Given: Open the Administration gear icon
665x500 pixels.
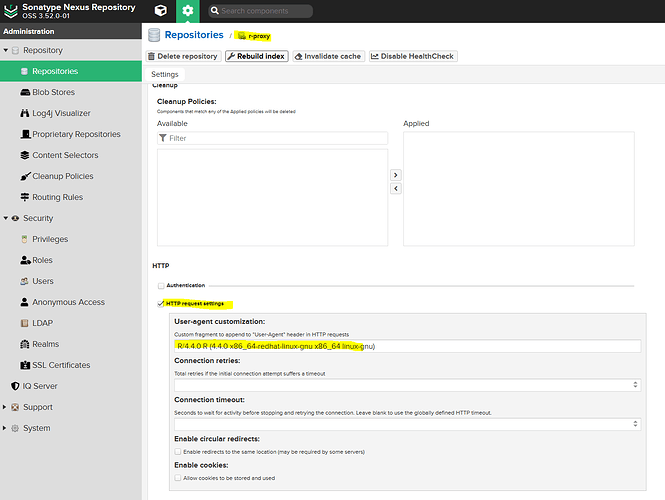Looking at the screenshot, I should tap(188, 11).
